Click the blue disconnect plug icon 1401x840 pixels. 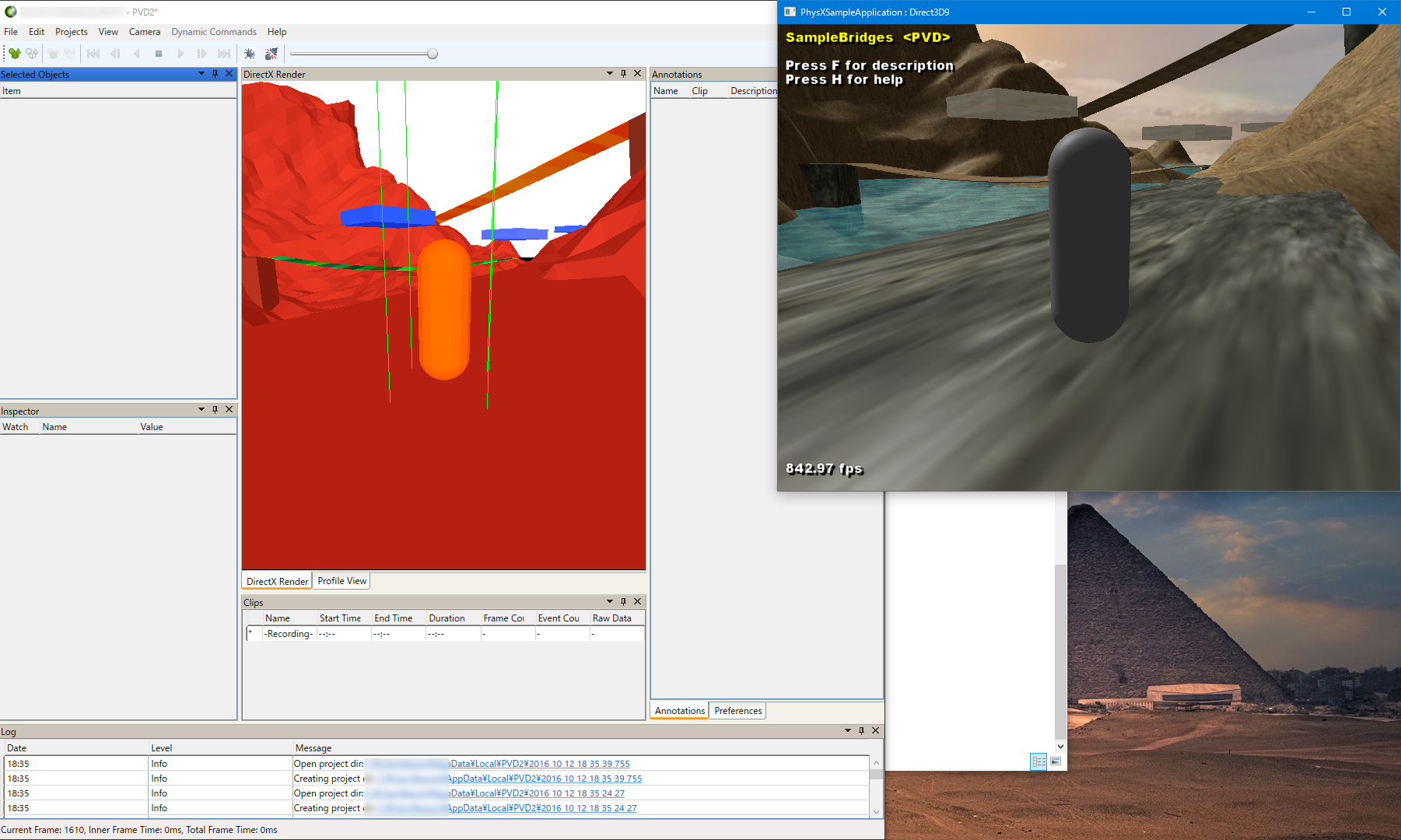(x=249, y=53)
